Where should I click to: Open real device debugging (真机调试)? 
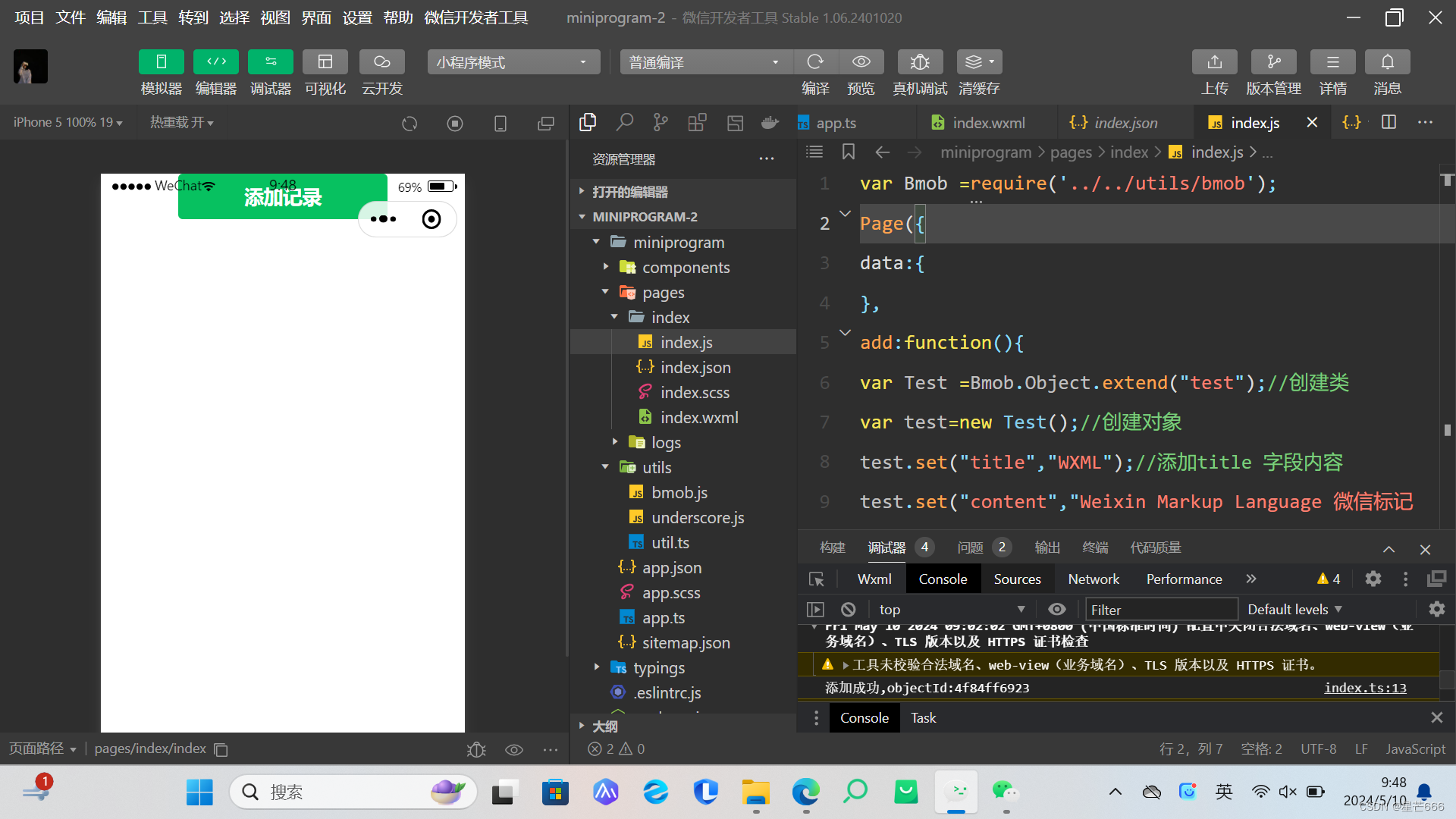click(919, 62)
